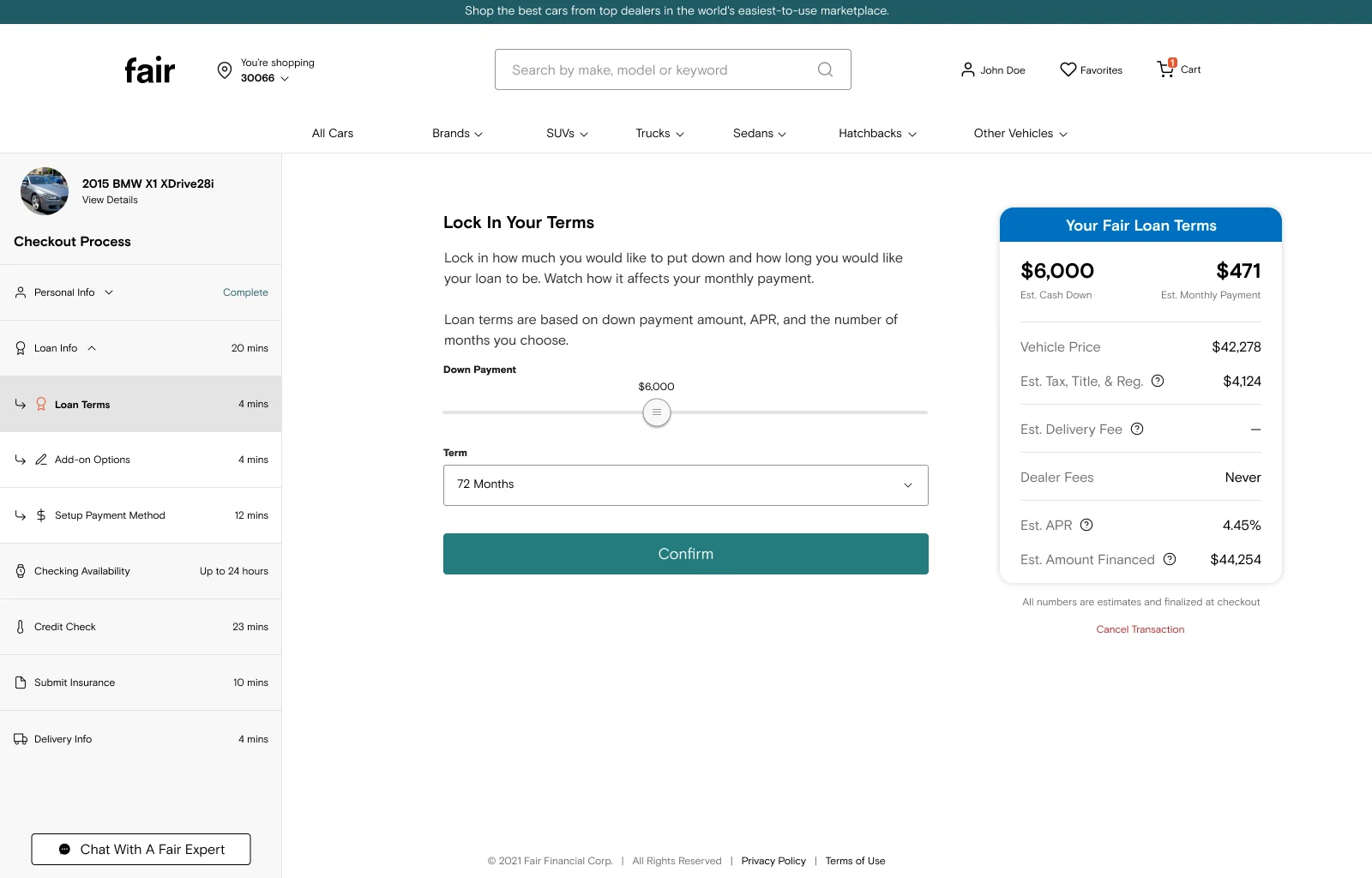Open the 72 Months term dropdown

coord(686,485)
